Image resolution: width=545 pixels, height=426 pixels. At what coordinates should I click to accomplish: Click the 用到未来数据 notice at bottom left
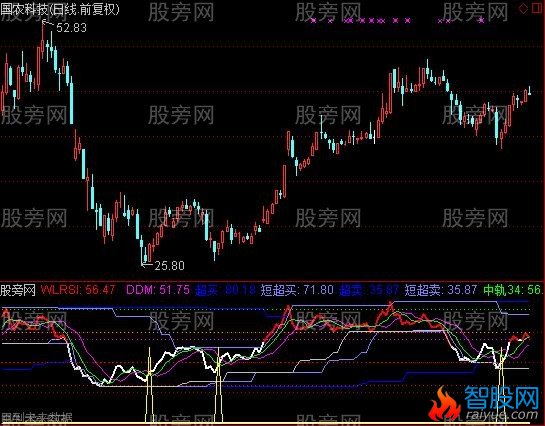point(36,417)
